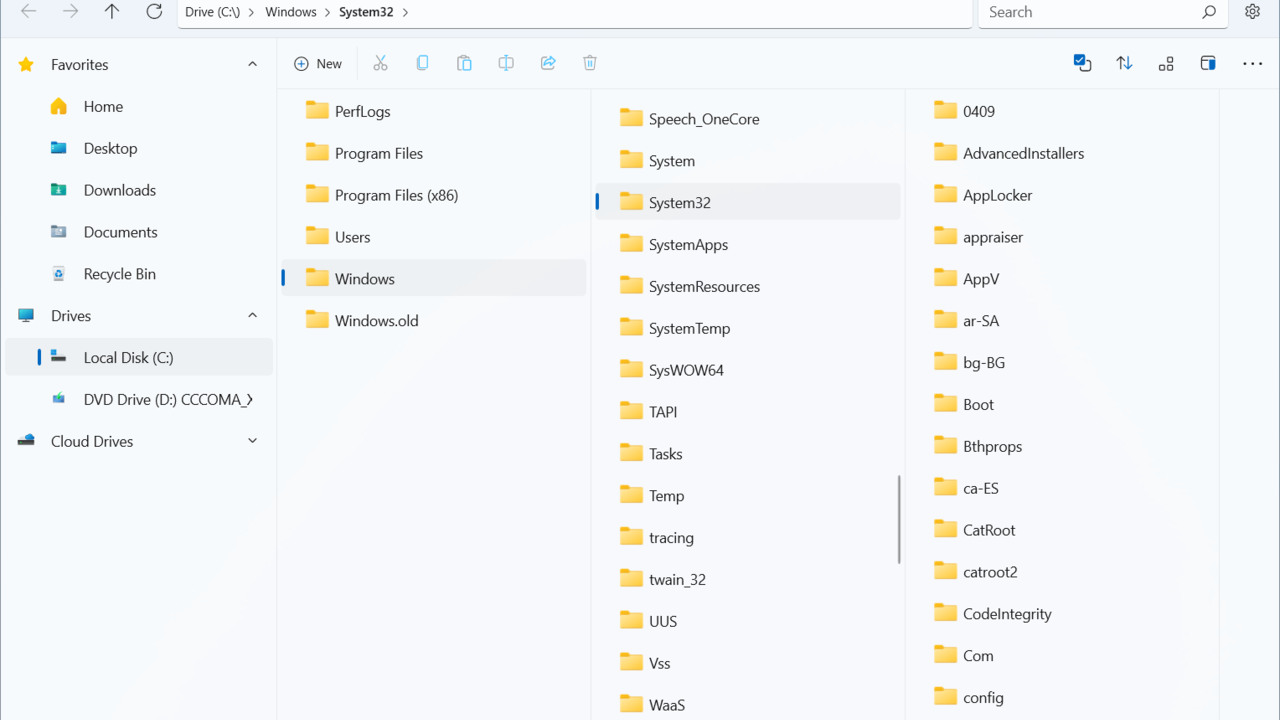Toggle multi-selection checkboxes icon

click(x=1082, y=63)
